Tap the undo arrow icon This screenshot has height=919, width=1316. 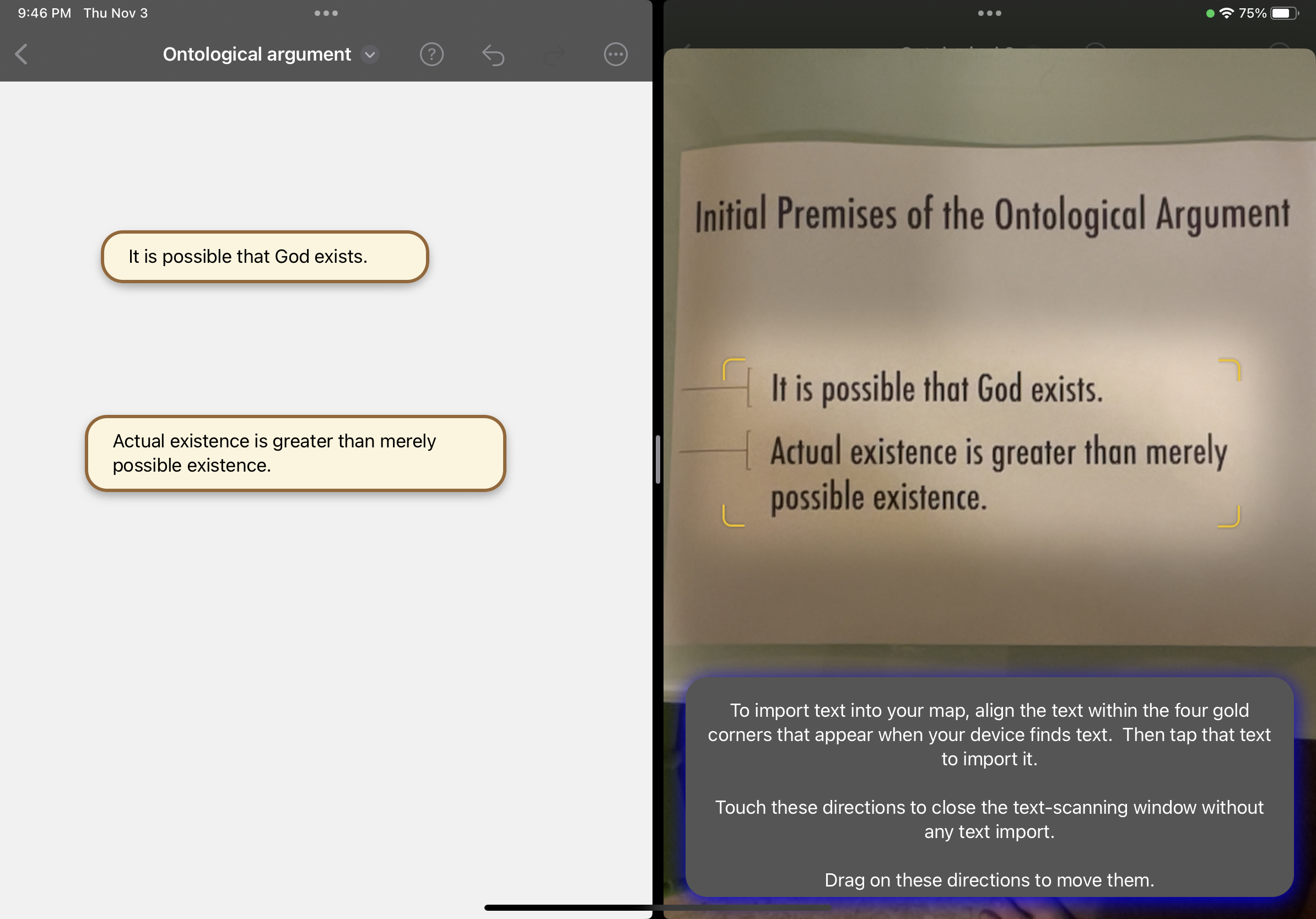[x=493, y=55]
